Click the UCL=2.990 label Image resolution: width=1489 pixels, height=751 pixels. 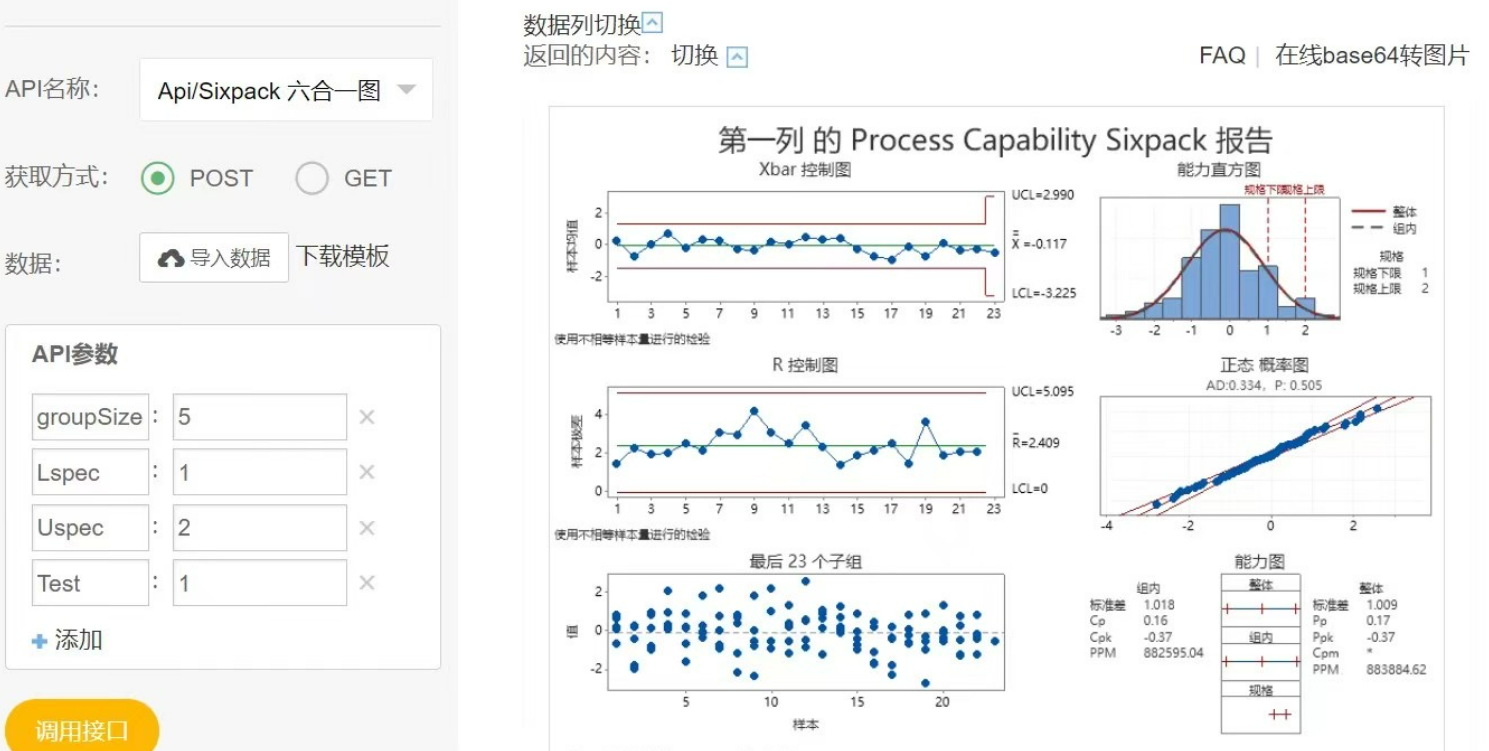[x=1043, y=195]
